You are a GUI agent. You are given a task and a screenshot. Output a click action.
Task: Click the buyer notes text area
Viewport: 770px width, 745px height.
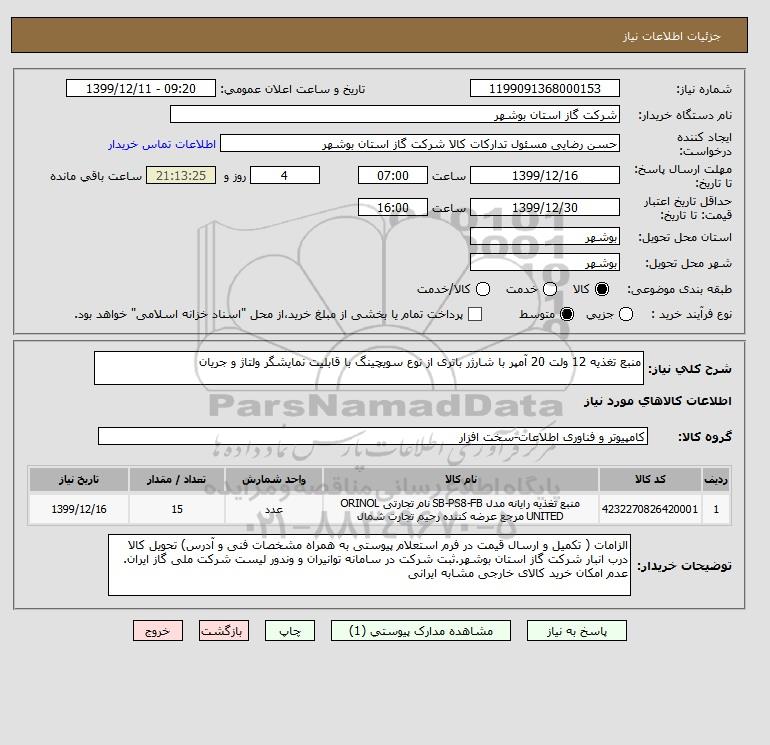369,565
